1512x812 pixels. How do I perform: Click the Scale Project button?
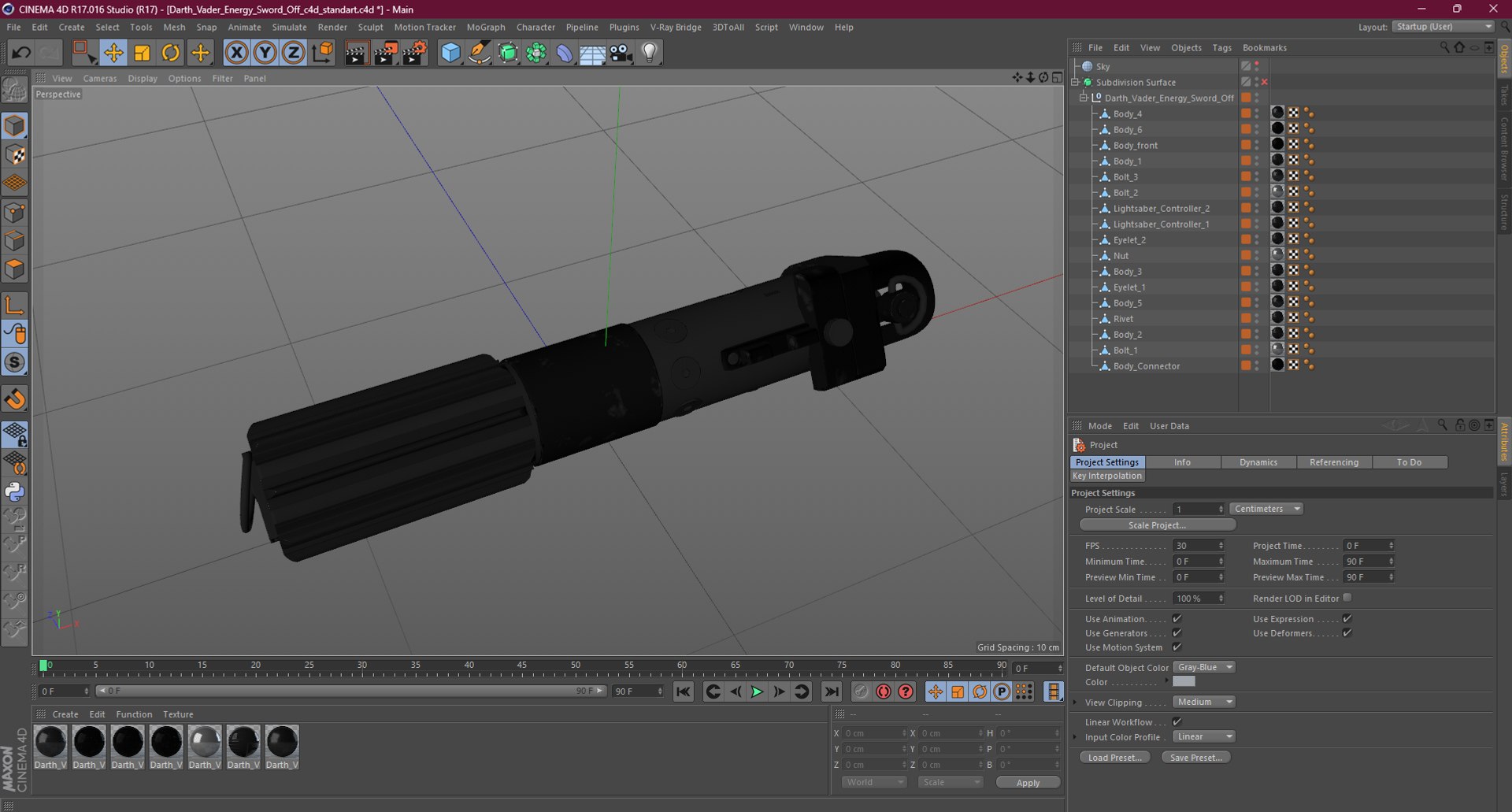coord(1157,525)
